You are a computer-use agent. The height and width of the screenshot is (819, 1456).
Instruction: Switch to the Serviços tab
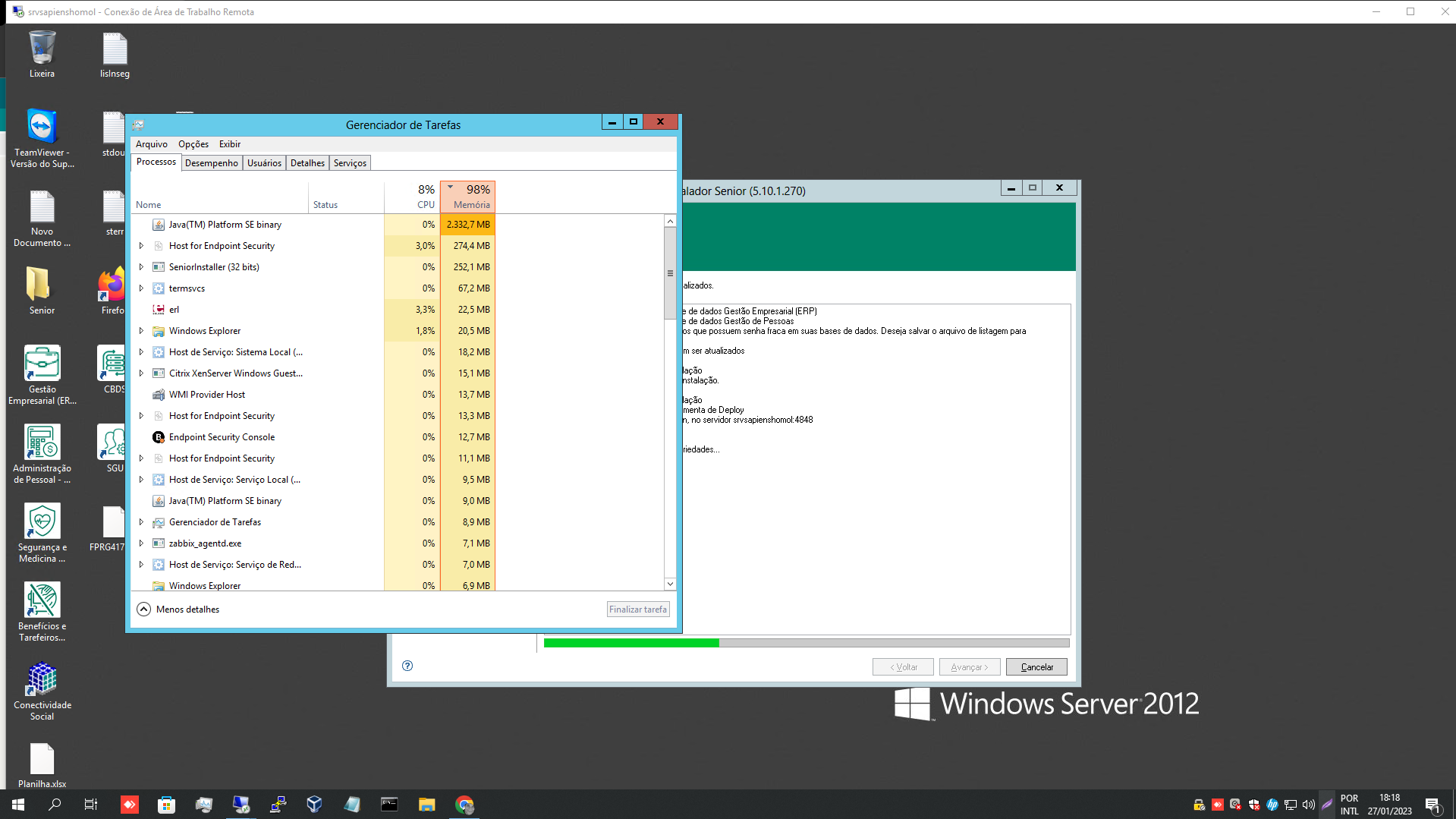click(x=350, y=163)
